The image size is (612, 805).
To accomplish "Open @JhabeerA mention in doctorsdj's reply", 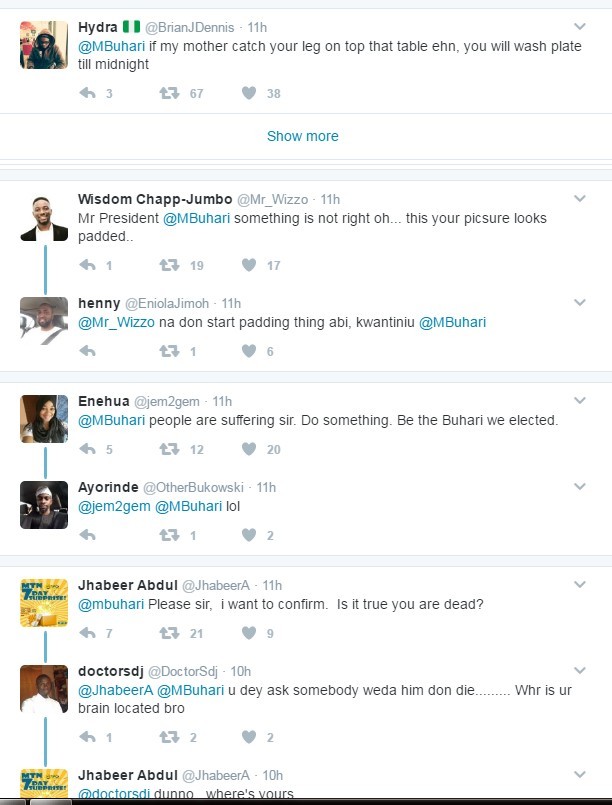I will click(x=115, y=690).
